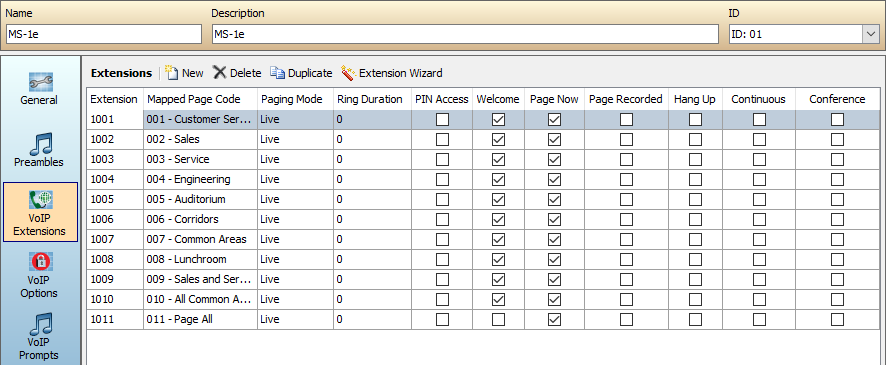
Task: Open the VoIP Prompts music icon
Action: tap(41, 324)
